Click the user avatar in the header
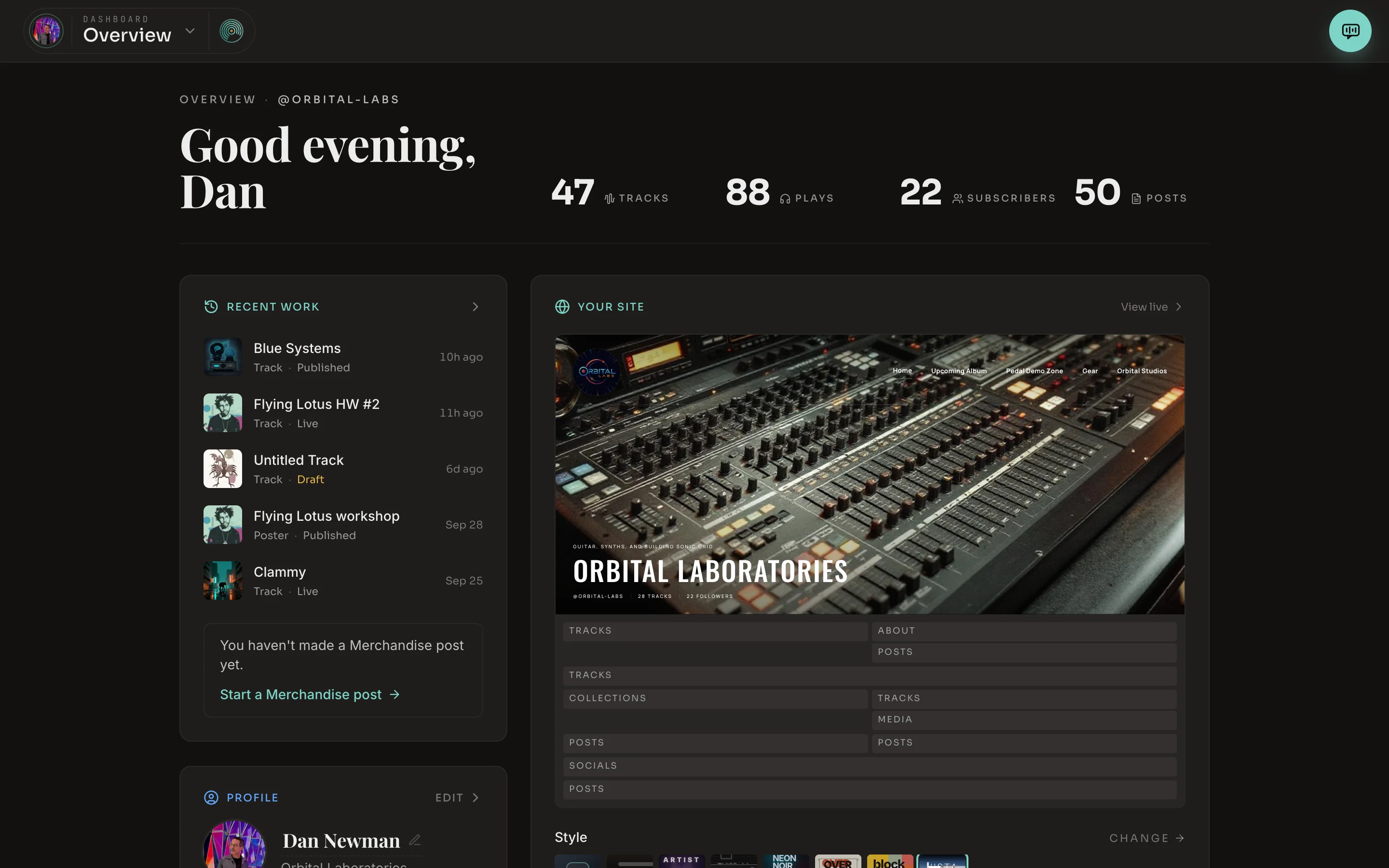The image size is (1389, 868). pos(46,31)
